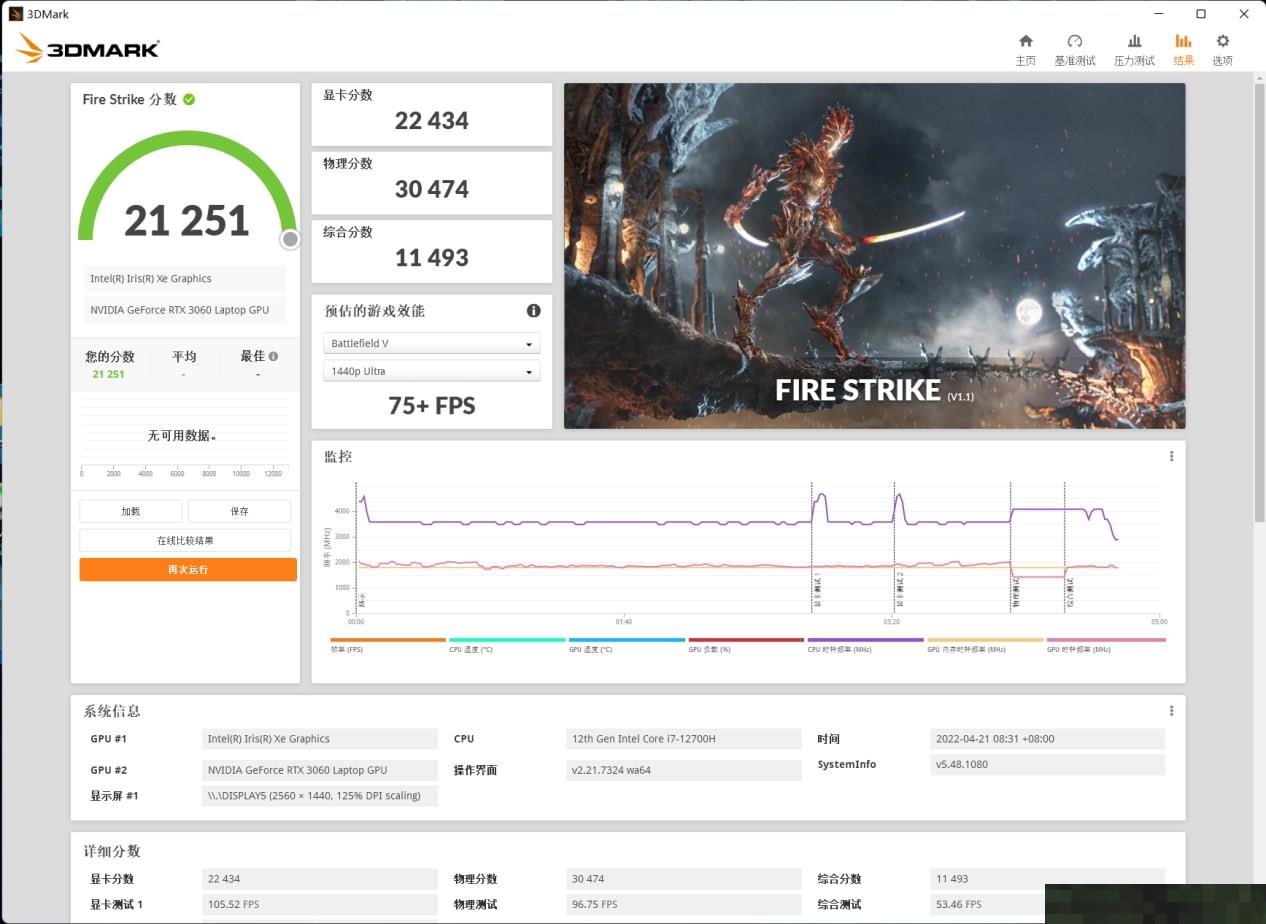This screenshot has height=924, width=1266.
Task: Click the 无可用数据 message in the score chart
Action: [183, 435]
